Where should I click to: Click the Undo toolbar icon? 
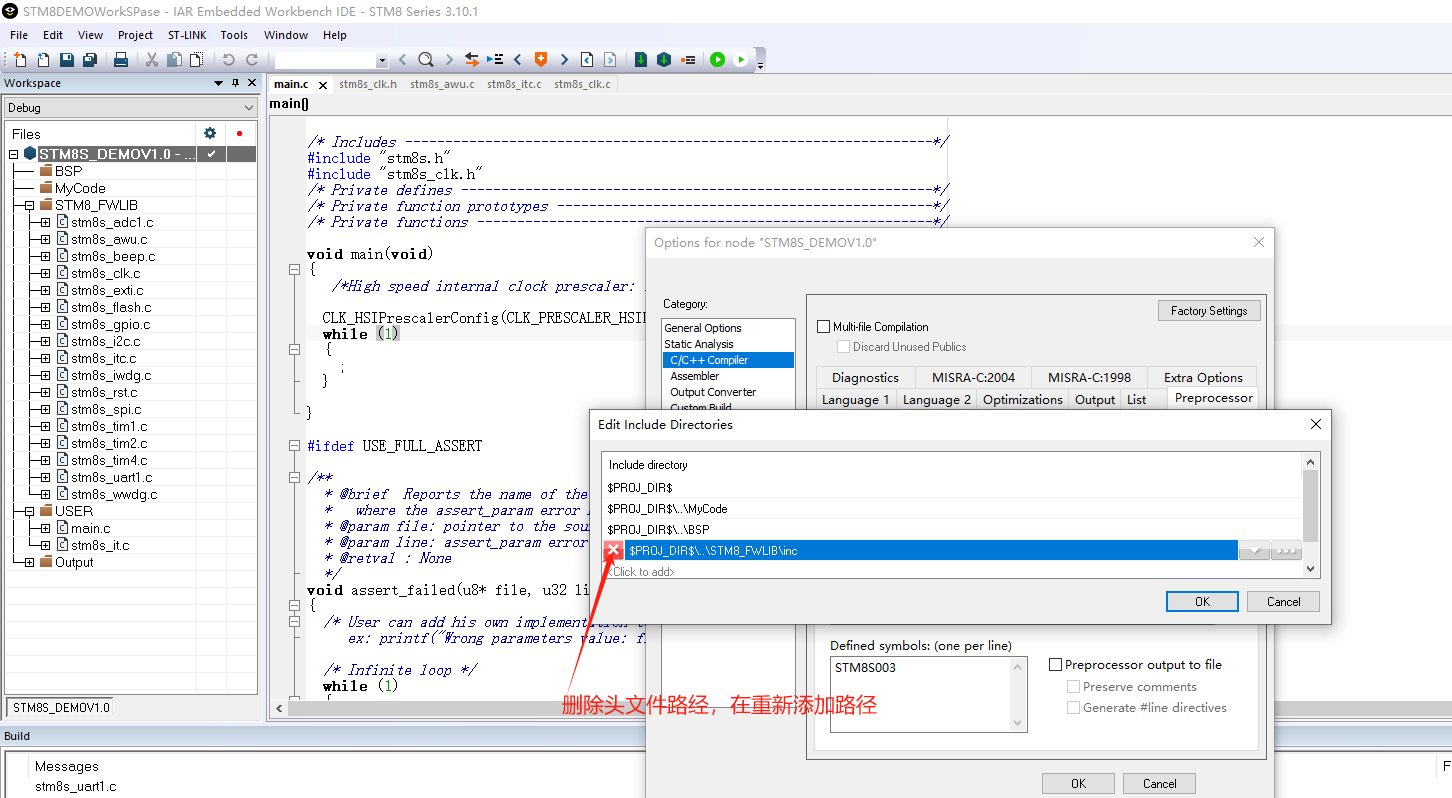point(228,60)
